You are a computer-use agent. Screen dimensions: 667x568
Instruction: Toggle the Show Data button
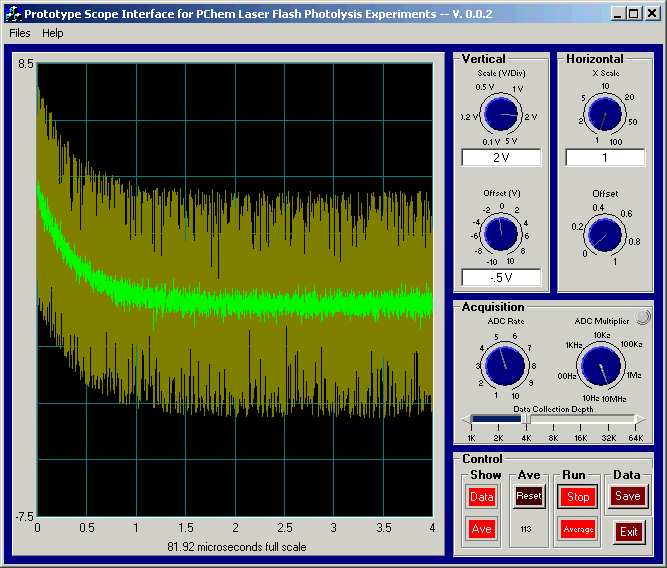[x=482, y=497]
